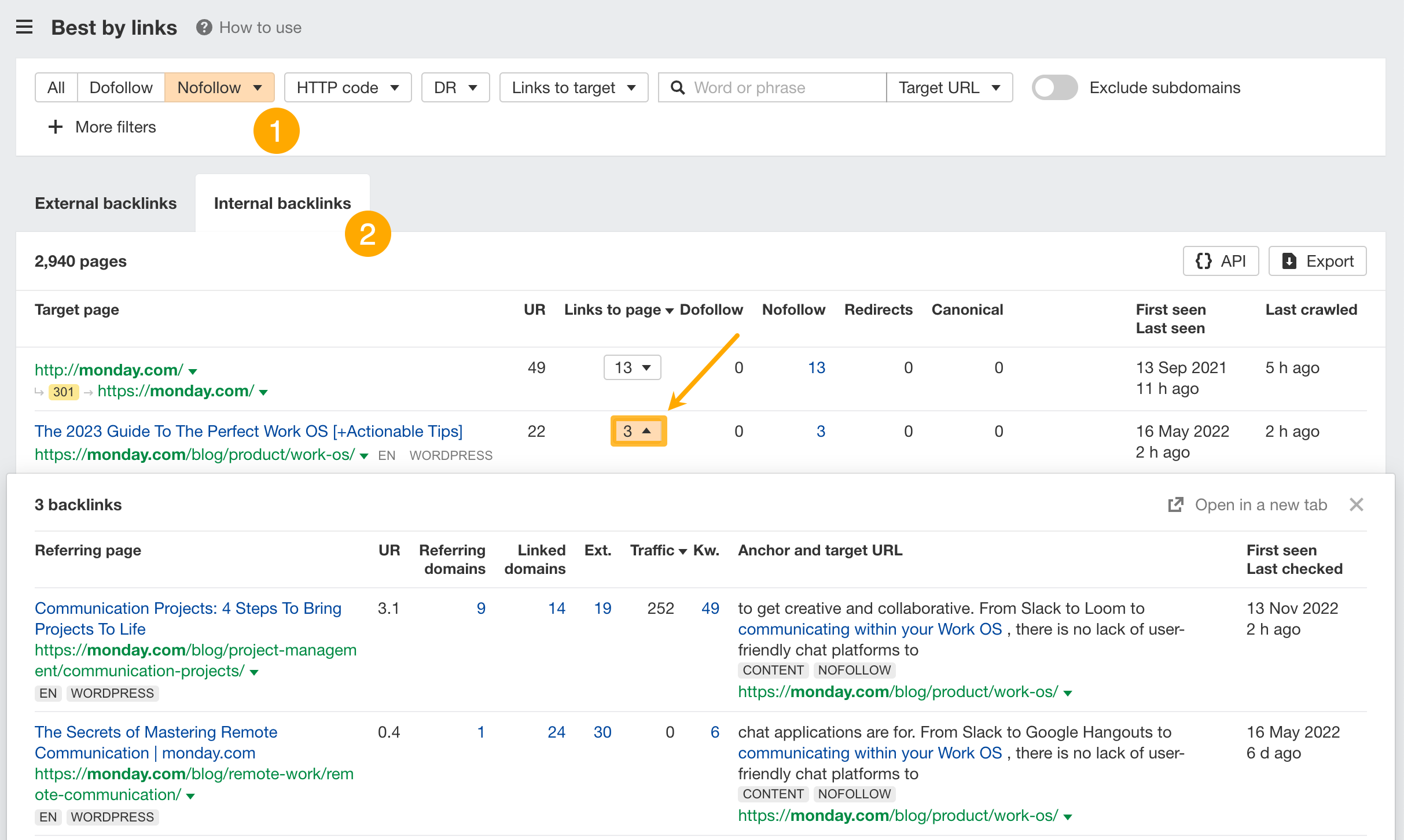Open the Links to target dropdown
The height and width of the screenshot is (840, 1404).
tap(574, 87)
